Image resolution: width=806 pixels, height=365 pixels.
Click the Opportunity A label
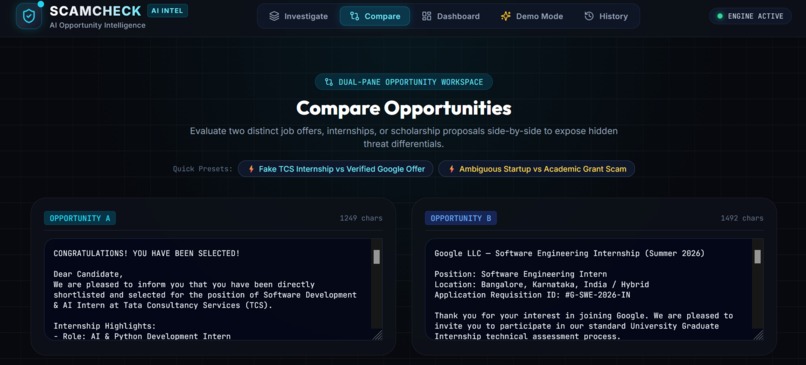(80, 218)
